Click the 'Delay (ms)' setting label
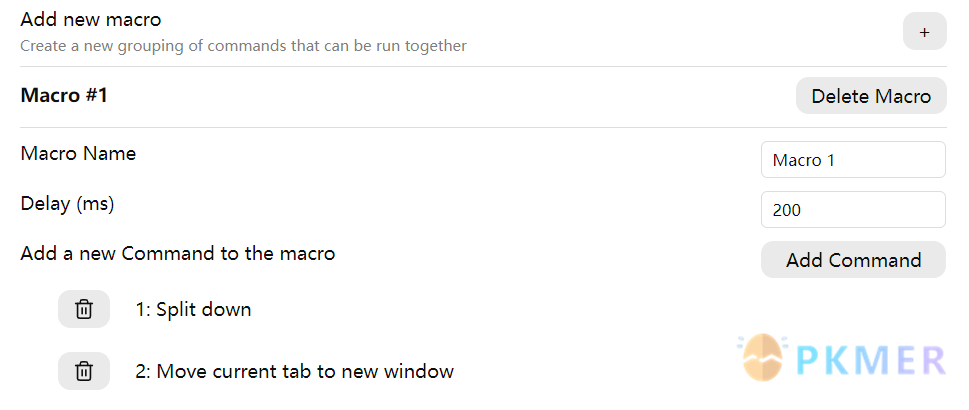The image size is (969, 410). 67,203
